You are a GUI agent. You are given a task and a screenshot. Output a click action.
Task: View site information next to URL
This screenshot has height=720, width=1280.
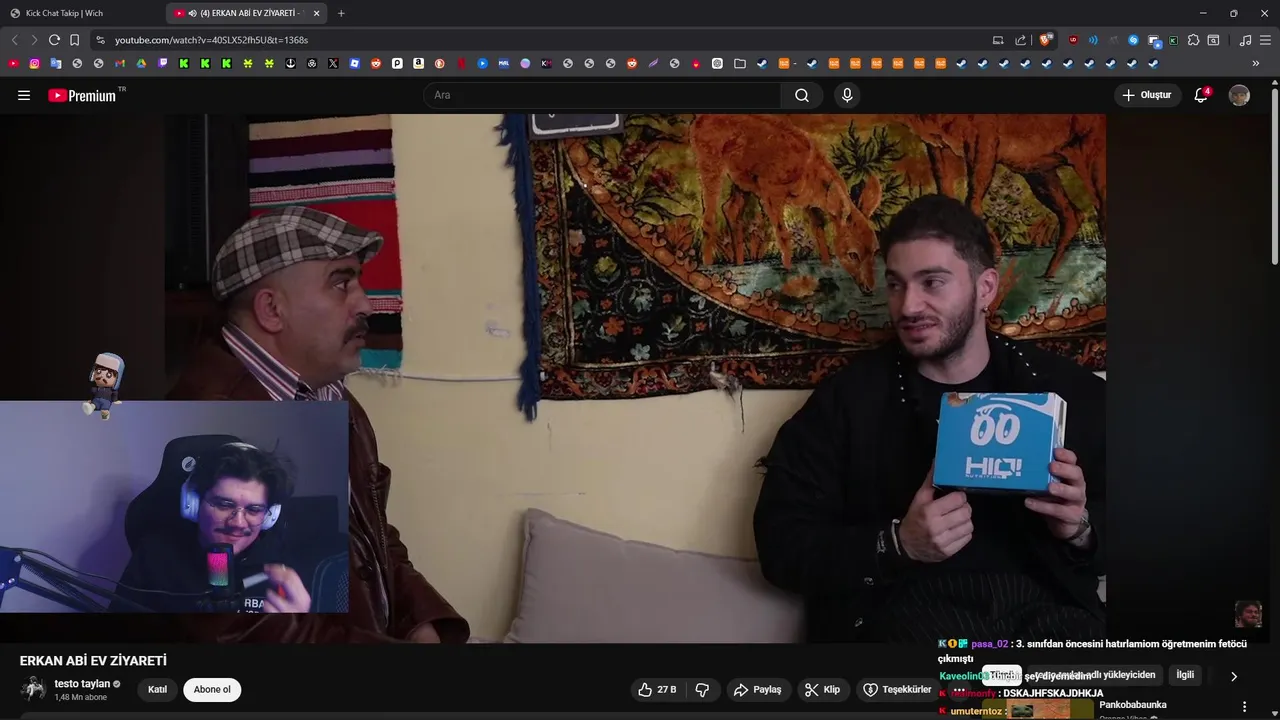pos(100,40)
